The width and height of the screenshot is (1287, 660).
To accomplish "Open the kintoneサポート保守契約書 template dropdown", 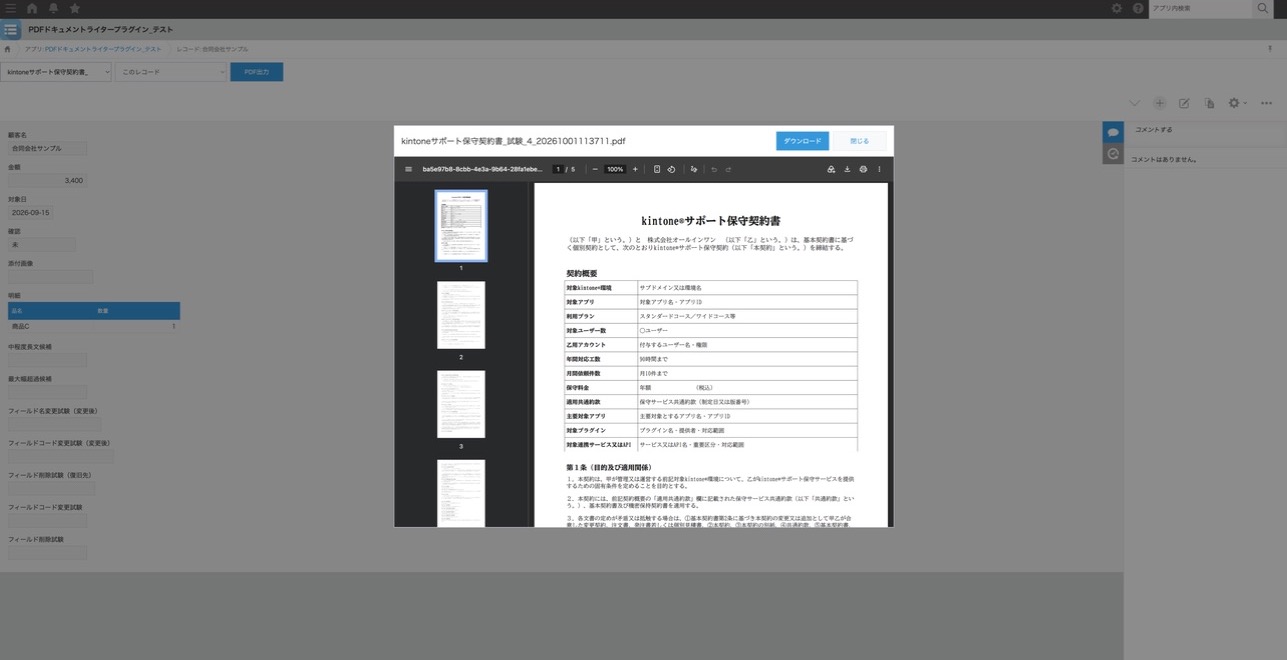I will click(56, 72).
